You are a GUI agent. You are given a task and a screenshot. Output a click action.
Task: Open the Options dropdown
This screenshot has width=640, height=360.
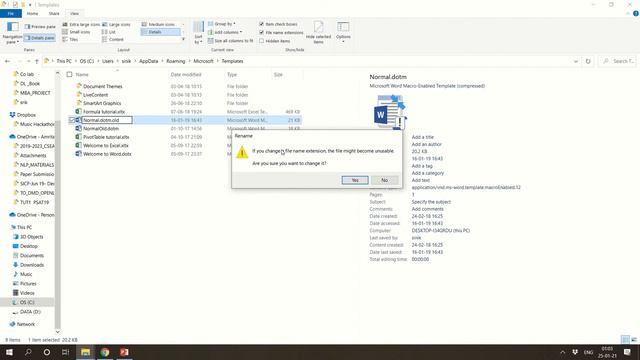(343, 32)
